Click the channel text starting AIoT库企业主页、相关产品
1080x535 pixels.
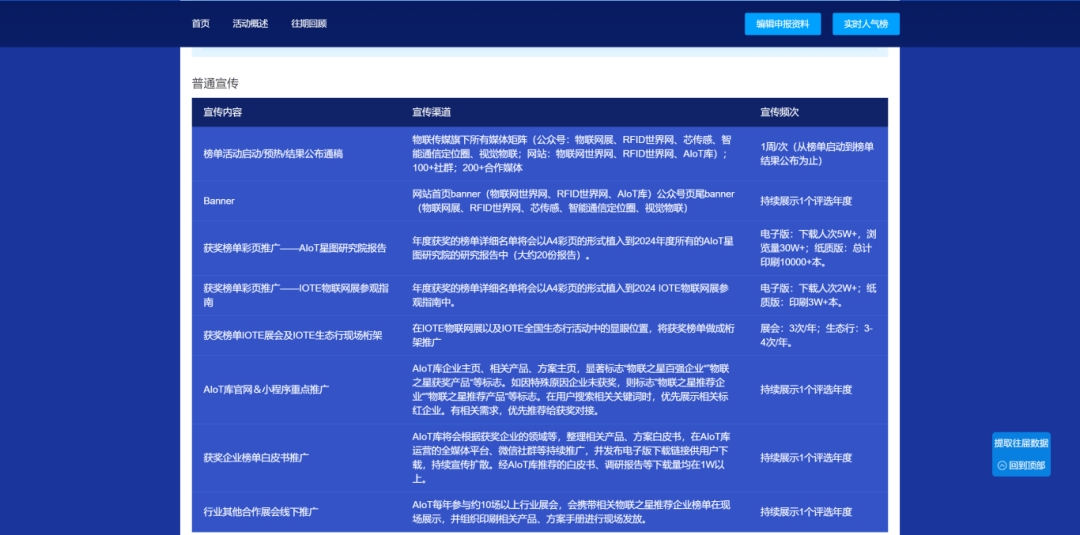click(x=572, y=389)
